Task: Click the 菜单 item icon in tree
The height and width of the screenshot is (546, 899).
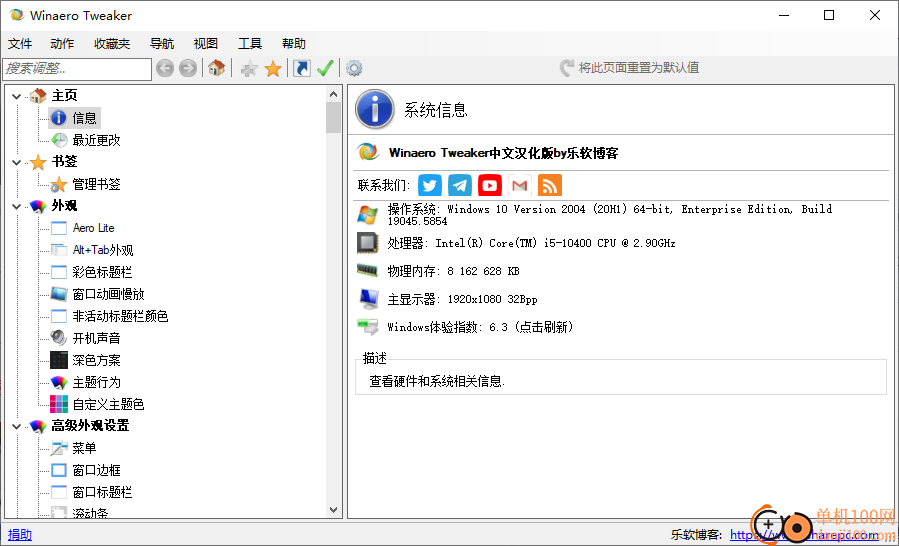Action: coord(59,448)
